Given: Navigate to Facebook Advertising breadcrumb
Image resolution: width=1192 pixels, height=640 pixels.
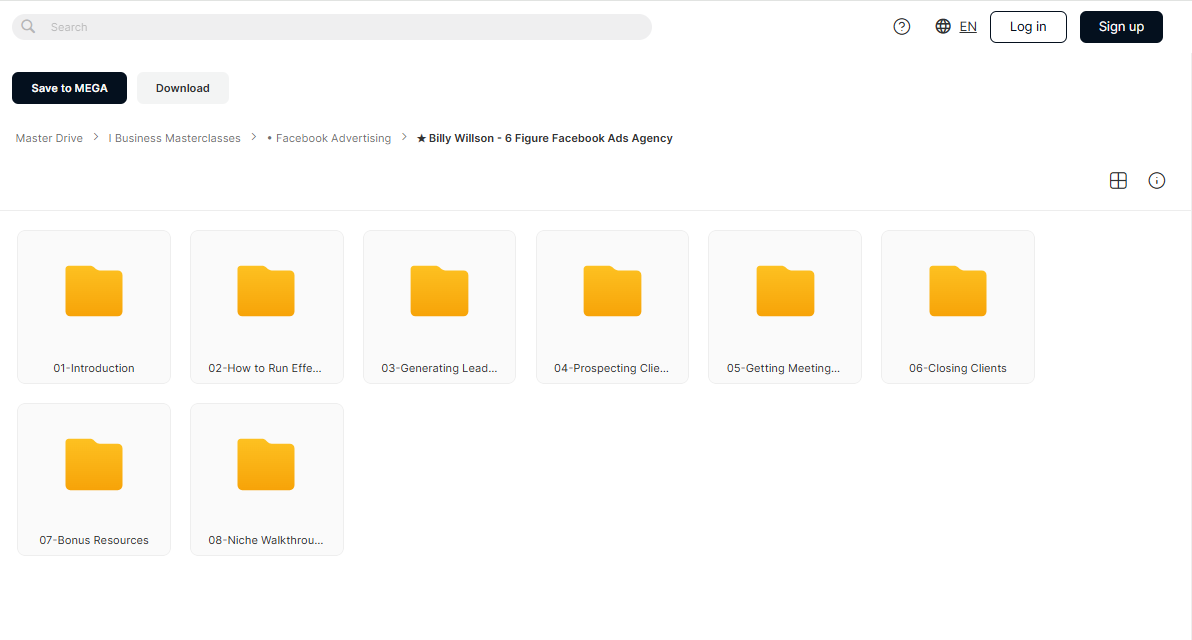Looking at the screenshot, I should point(329,138).
